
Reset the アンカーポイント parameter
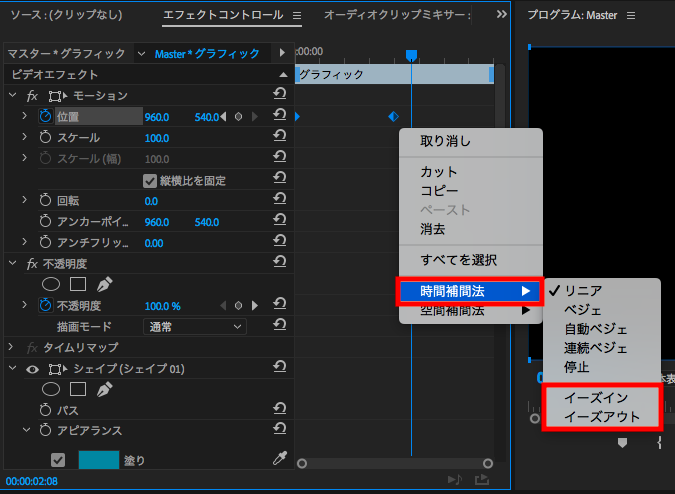[x=280, y=220]
